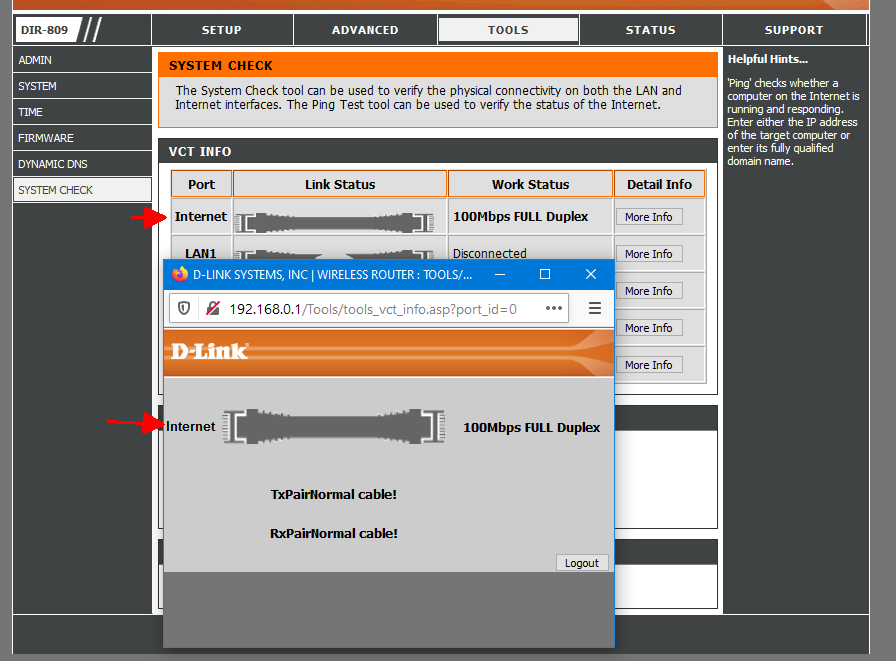Click 'RxPairNormal cable!' text

click(334, 533)
